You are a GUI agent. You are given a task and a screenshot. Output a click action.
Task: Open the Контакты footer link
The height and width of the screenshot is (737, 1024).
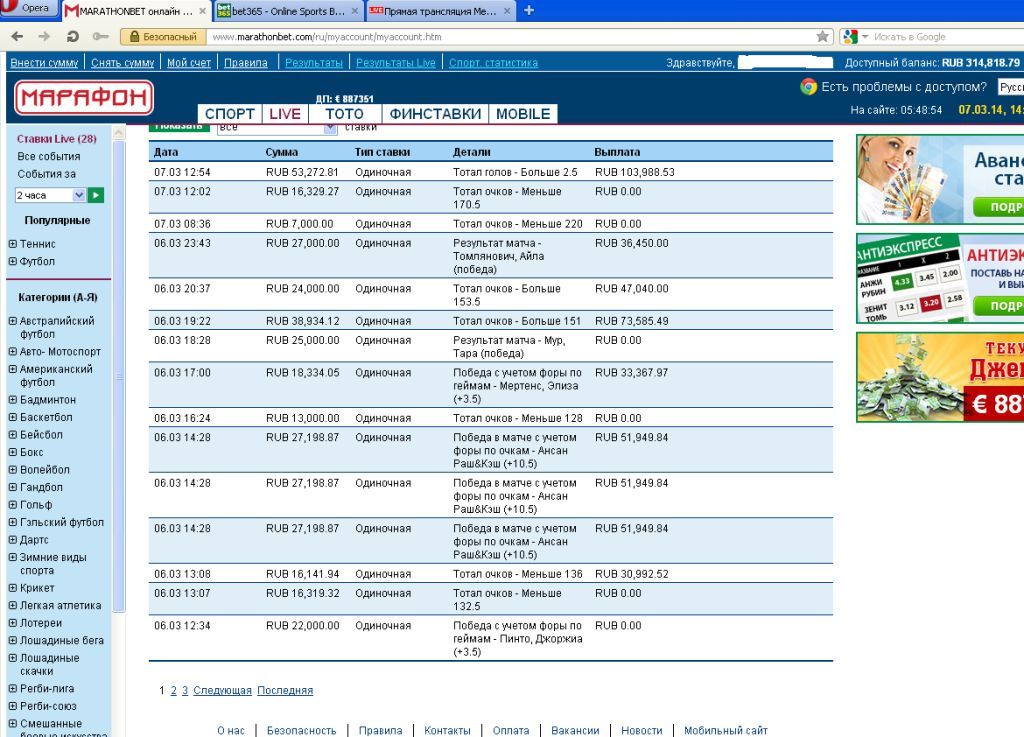click(x=447, y=730)
